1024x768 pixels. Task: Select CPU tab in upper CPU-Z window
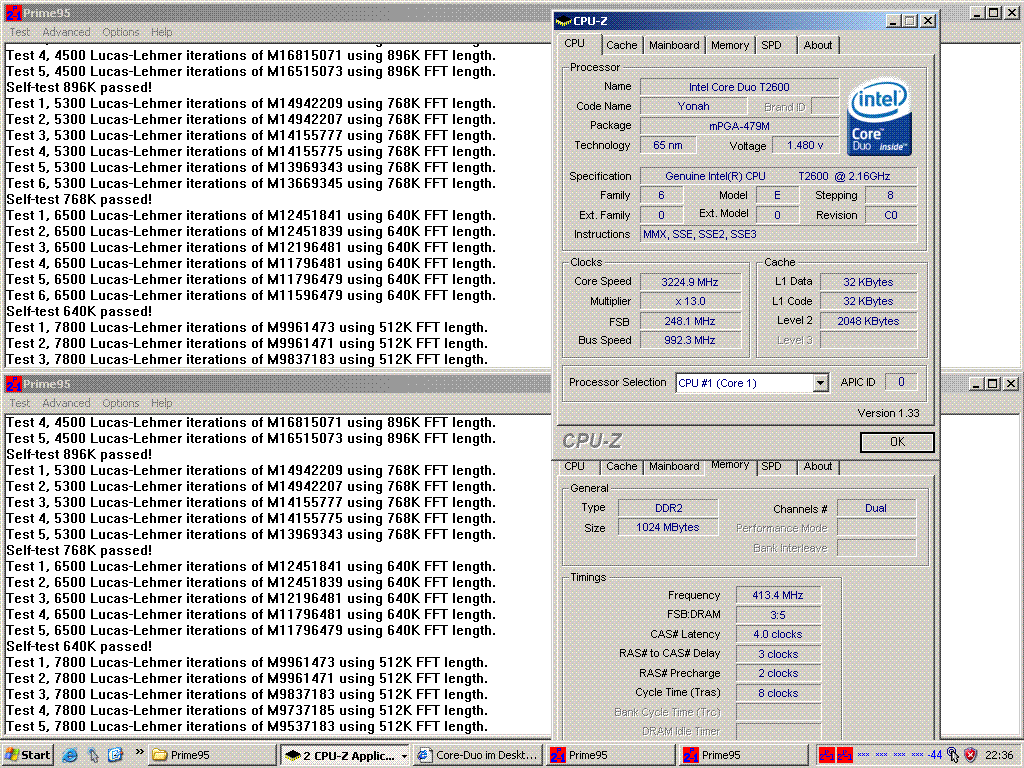[x=575, y=44]
